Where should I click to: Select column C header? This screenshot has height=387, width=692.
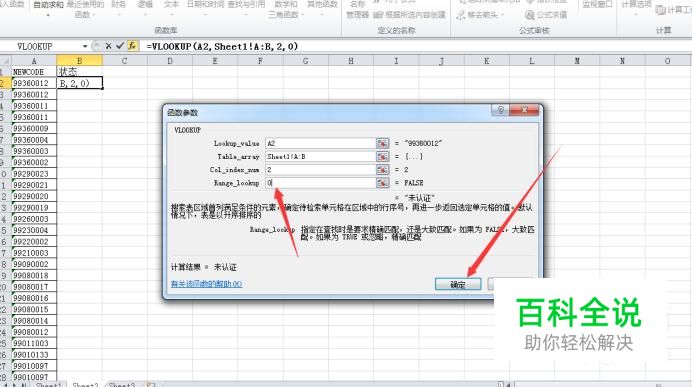pyautogui.click(x=124, y=61)
